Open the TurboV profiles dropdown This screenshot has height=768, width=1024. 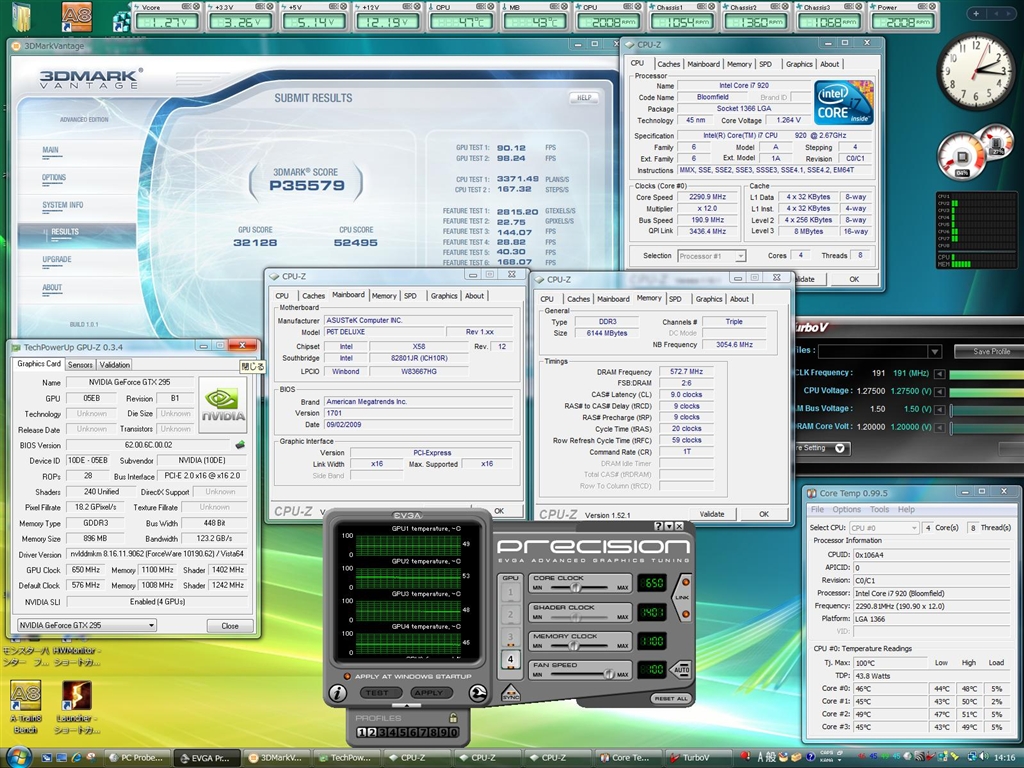coord(935,351)
